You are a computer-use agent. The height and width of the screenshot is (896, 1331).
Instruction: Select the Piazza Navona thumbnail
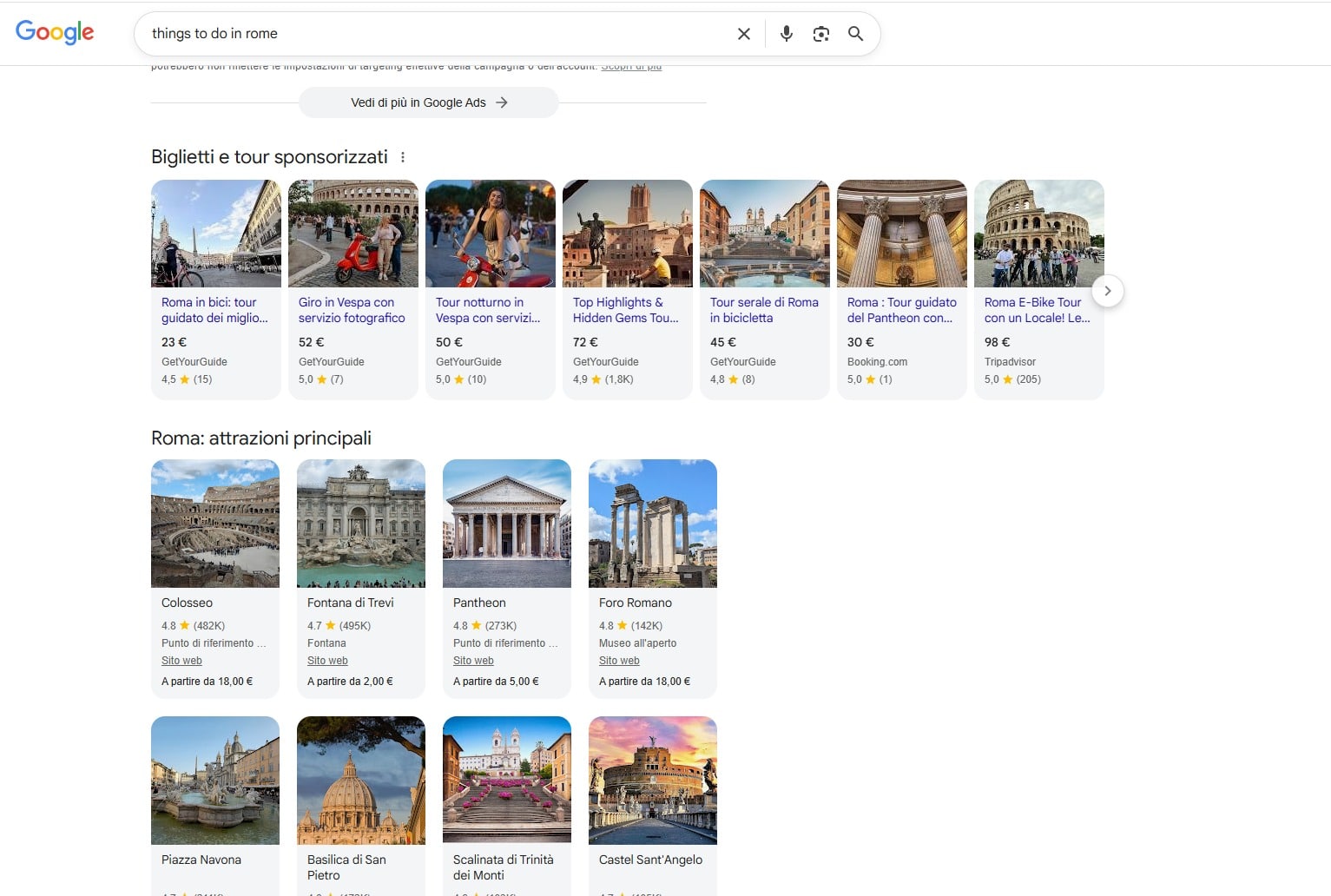pos(215,781)
